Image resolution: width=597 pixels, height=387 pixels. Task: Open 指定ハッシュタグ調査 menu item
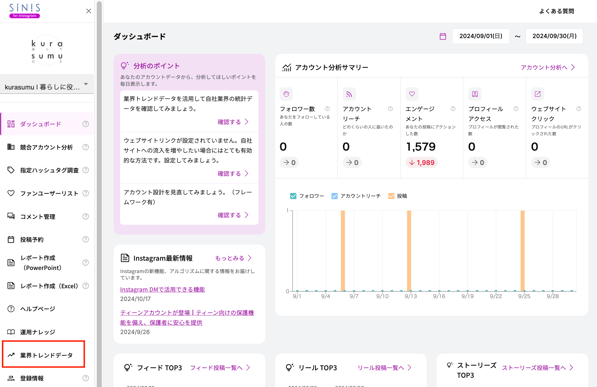[x=46, y=170]
